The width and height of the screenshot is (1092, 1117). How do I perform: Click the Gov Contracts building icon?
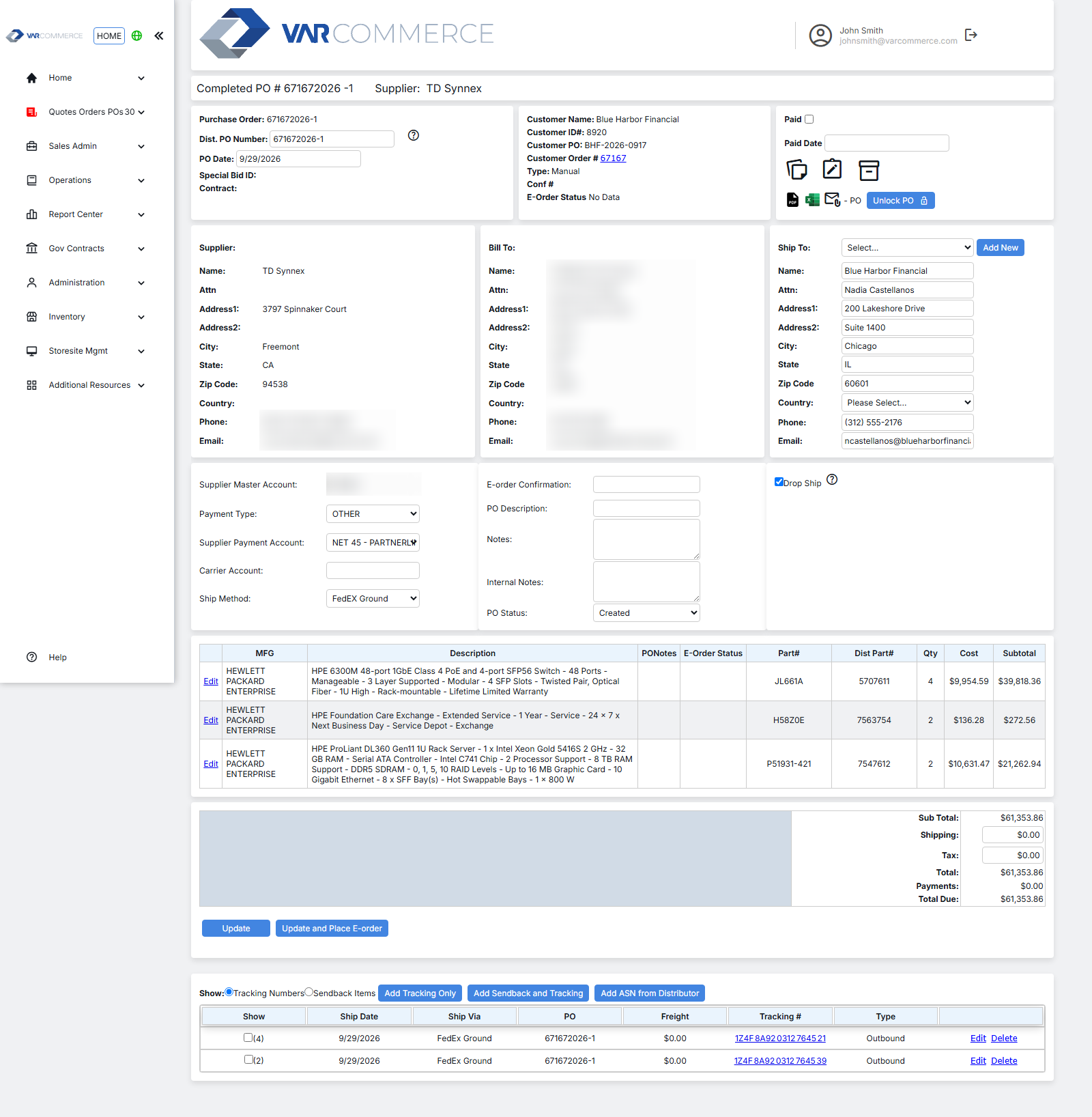31,249
